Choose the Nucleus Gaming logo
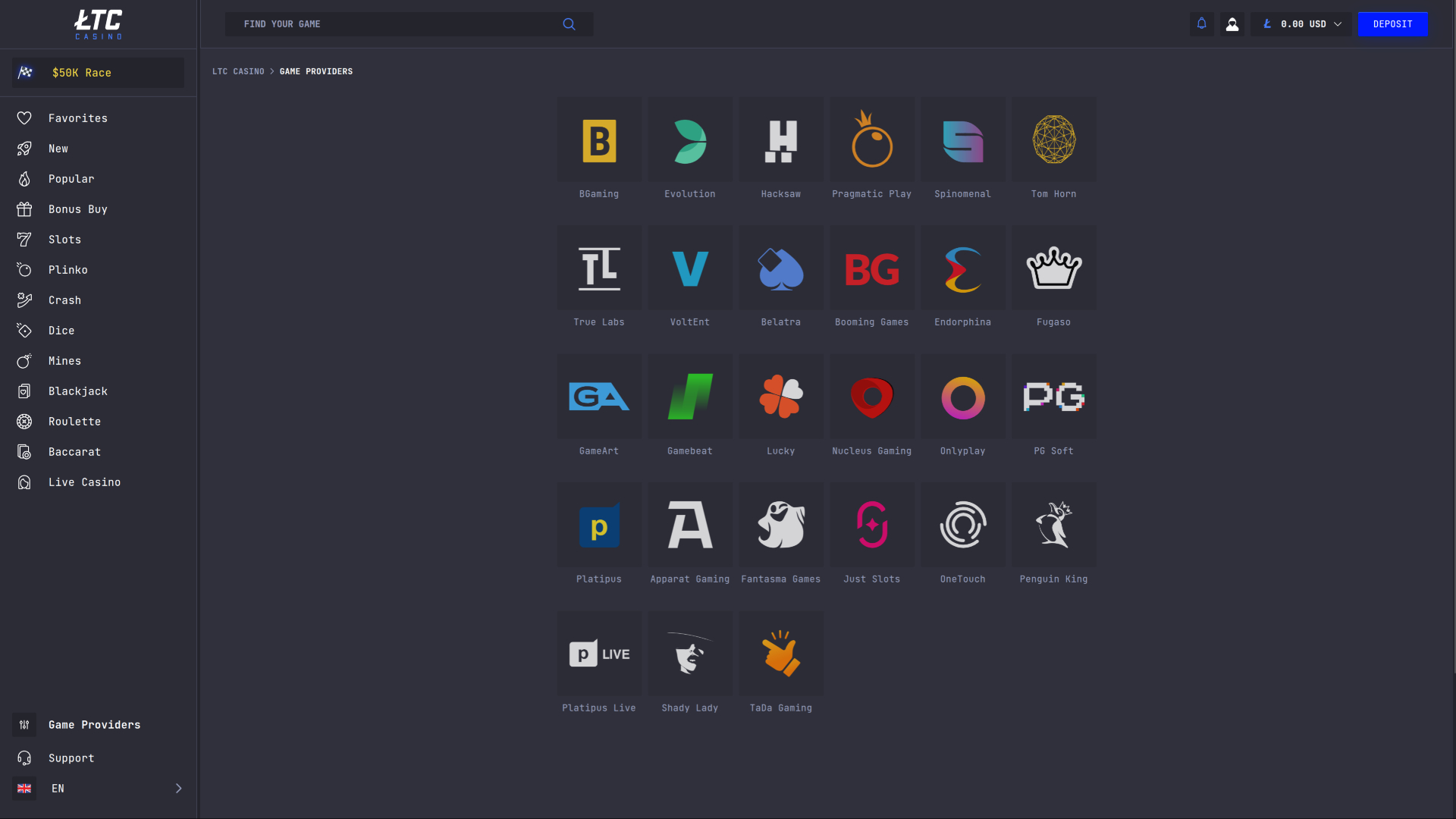This screenshot has width=1456, height=819. (872, 397)
